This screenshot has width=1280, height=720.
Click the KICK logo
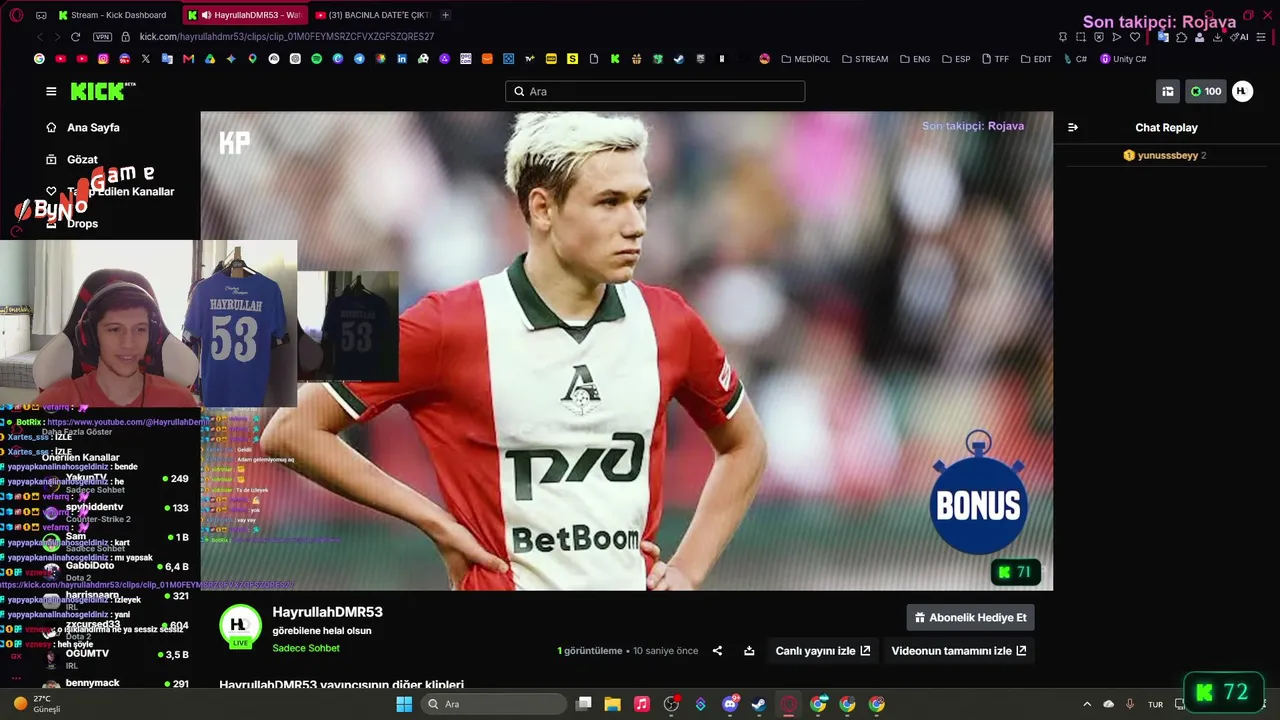click(103, 91)
